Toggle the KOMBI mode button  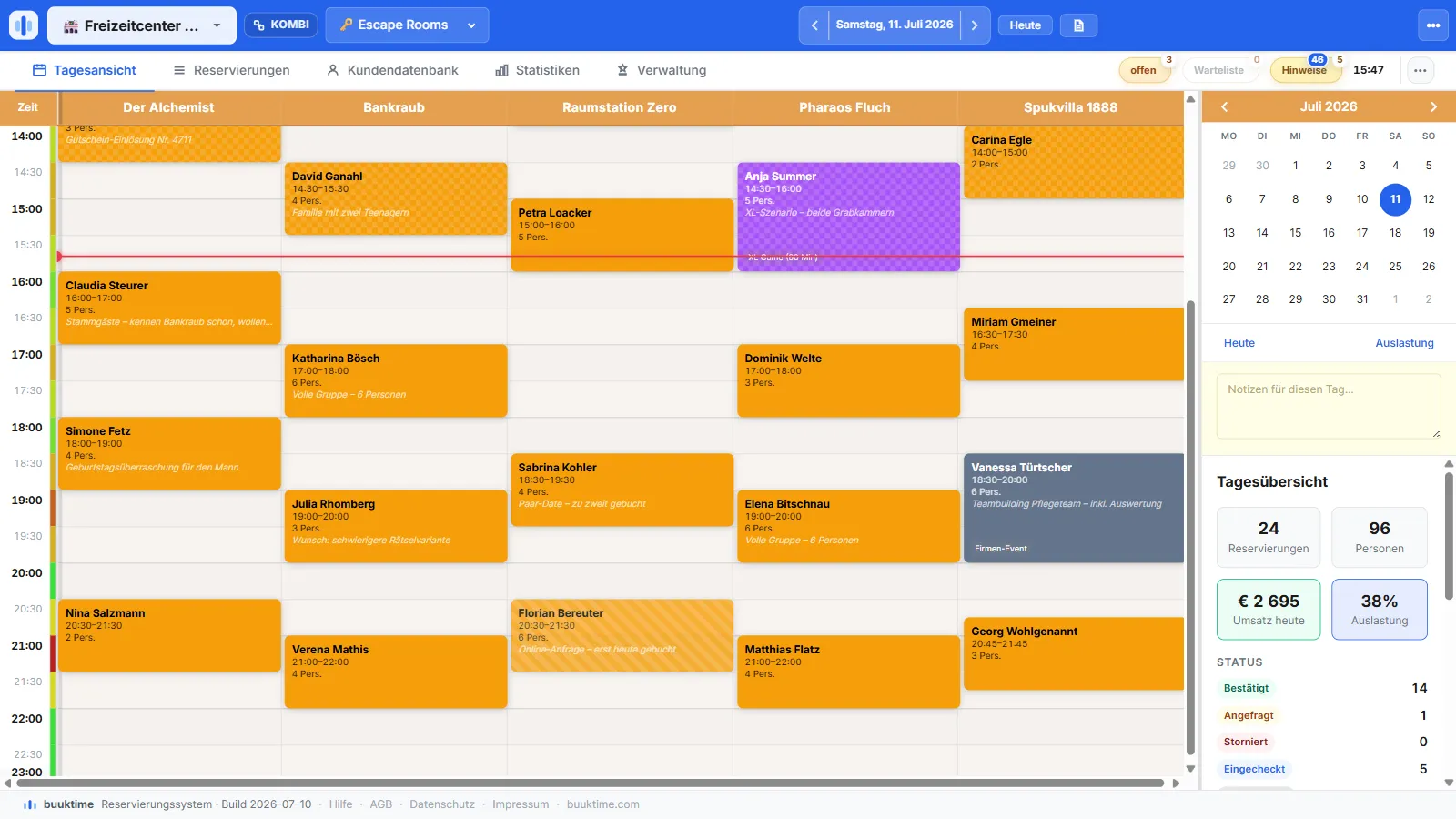(x=281, y=25)
